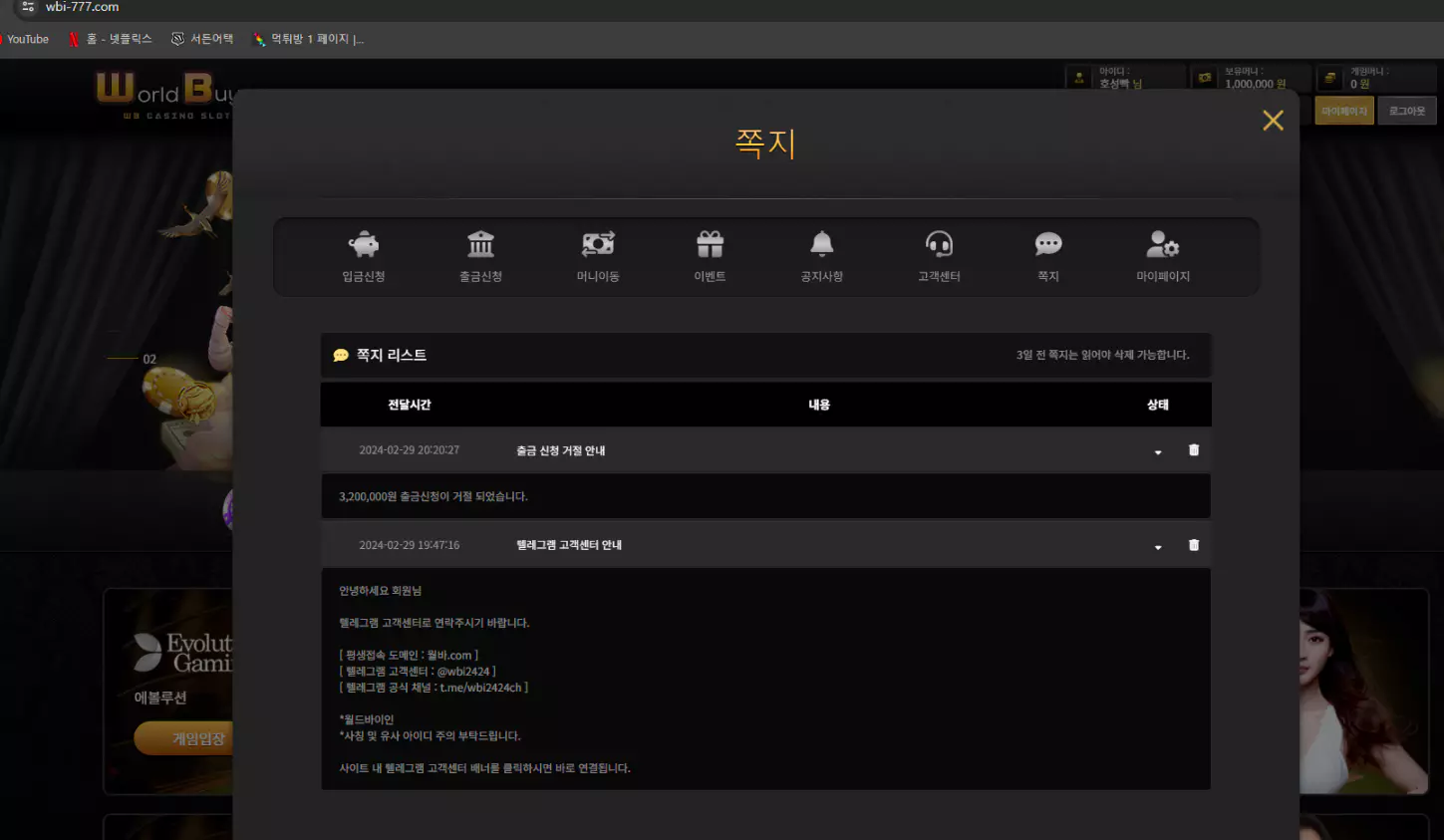The image size is (1444, 840).
Task: Click the 에볼루션 game label
Action: tap(160, 698)
